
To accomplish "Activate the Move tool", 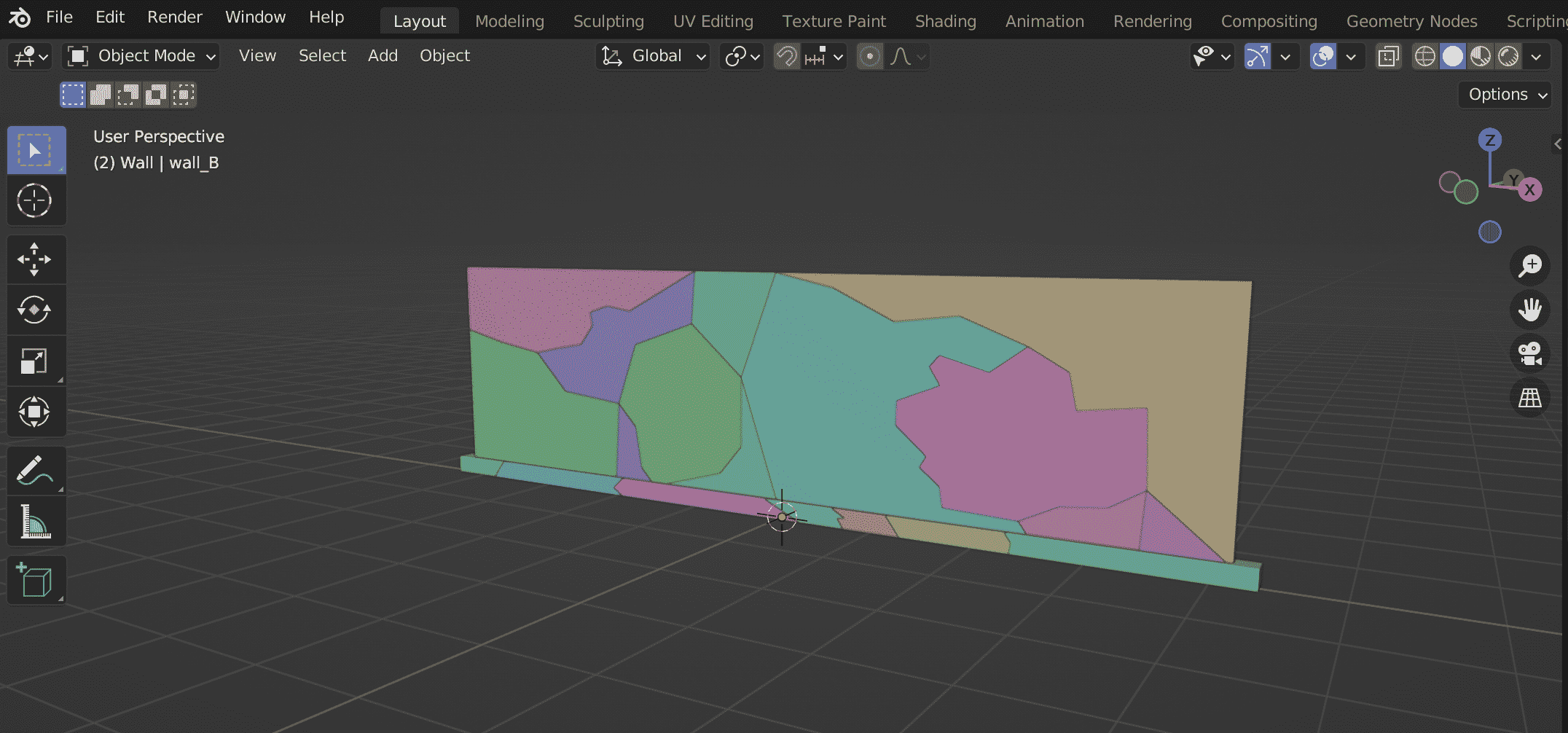I will coord(36,259).
